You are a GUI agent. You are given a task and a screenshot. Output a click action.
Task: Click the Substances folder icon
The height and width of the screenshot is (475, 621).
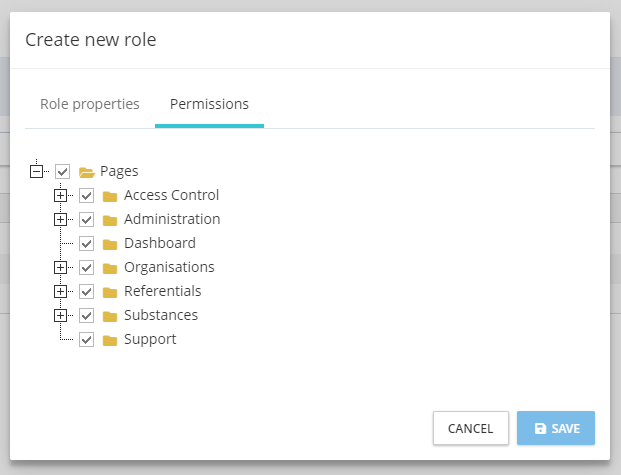[110, 316]
